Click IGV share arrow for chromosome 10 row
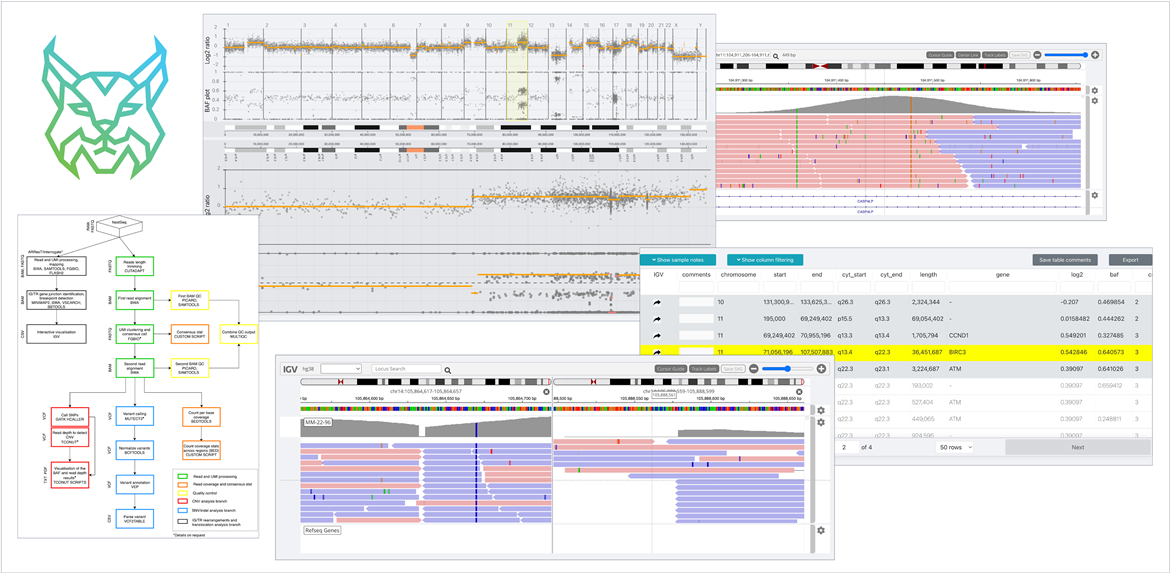 coord(658,300)
